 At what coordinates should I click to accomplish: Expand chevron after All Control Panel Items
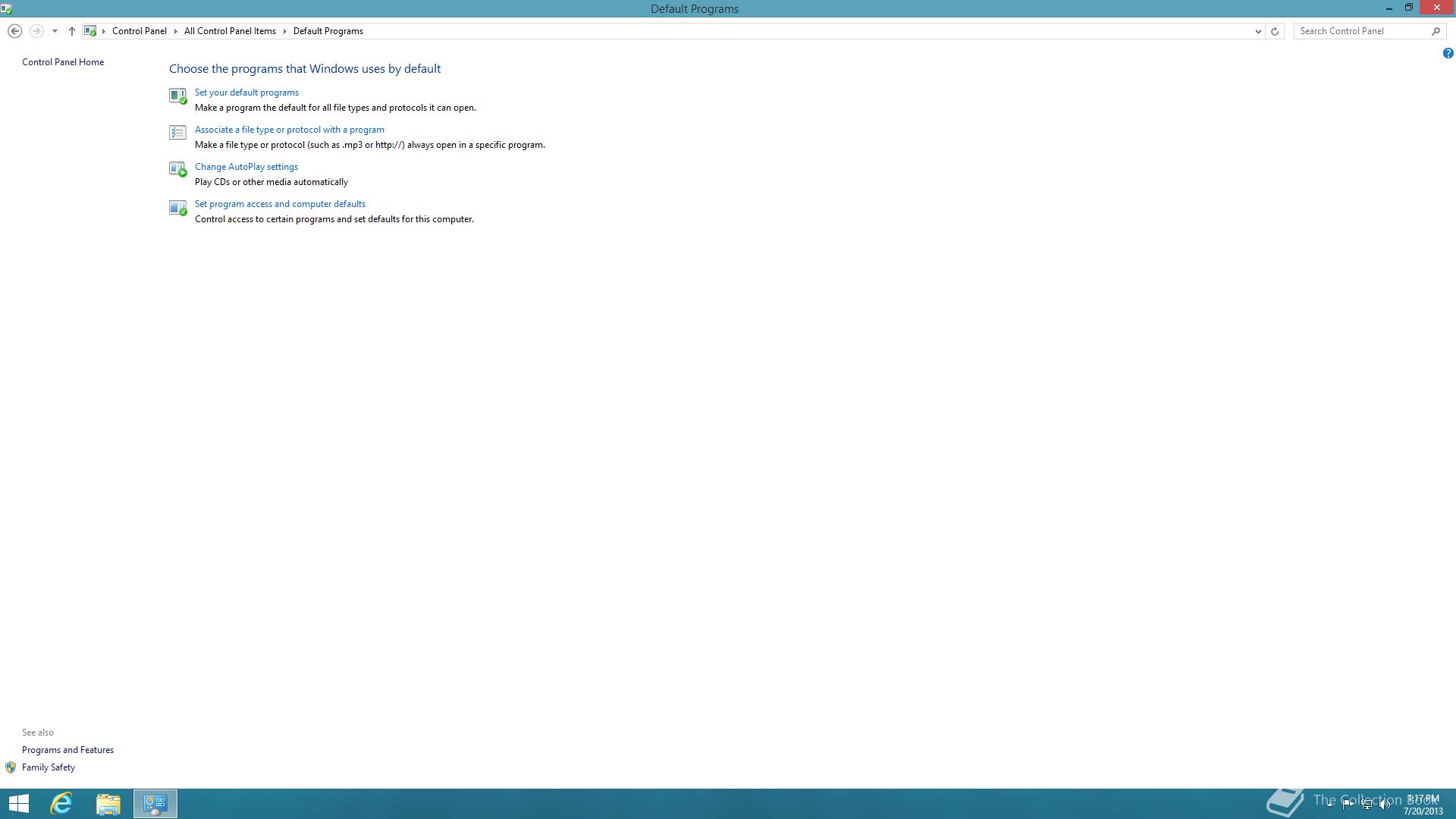[x=285, y=31]
